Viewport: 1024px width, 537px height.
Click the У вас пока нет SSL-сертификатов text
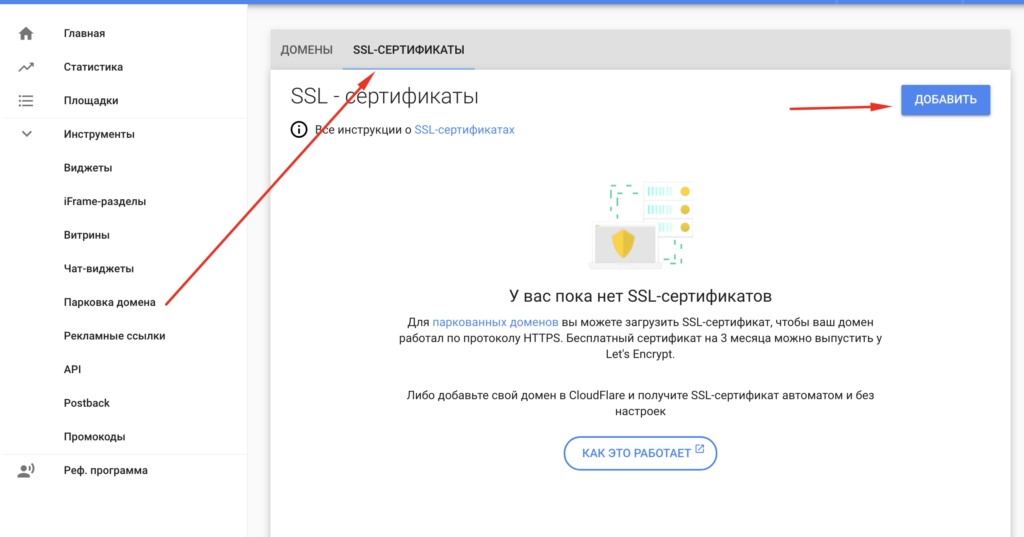point(640,296)
